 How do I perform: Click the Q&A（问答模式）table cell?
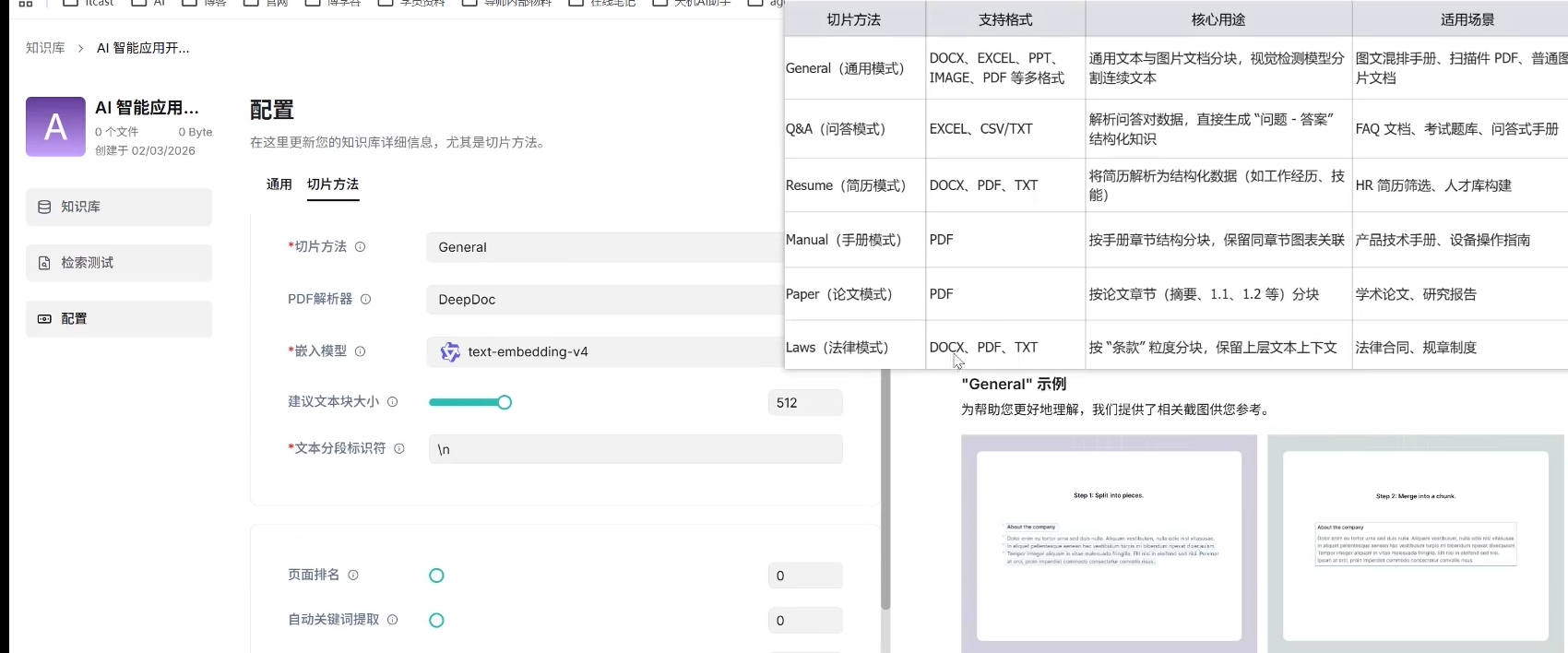[x=854, y=129]
